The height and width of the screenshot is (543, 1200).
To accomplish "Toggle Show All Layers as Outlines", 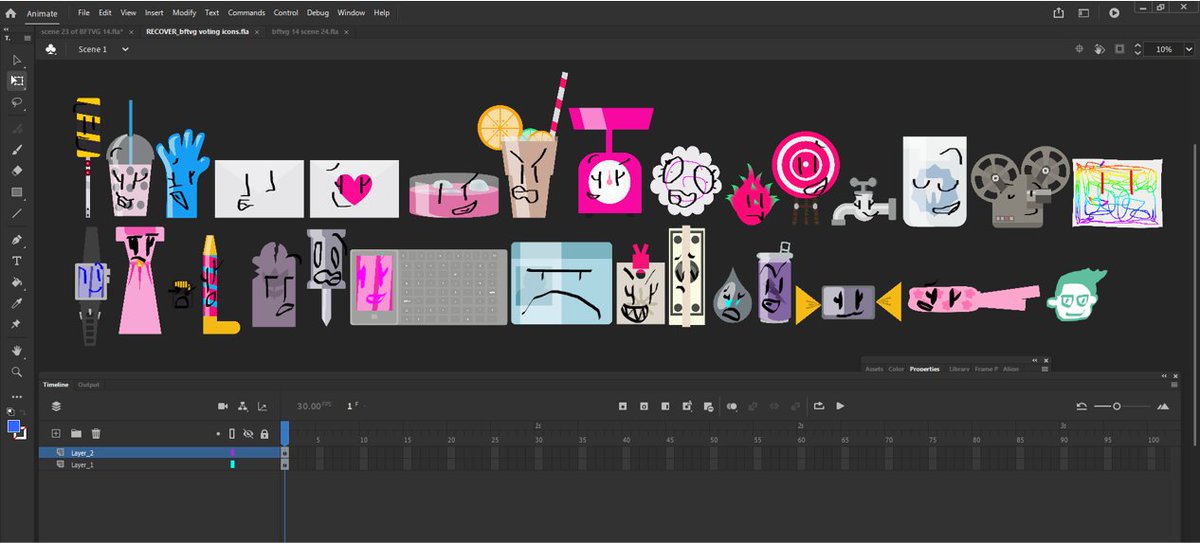I will (x=232, y=434).
